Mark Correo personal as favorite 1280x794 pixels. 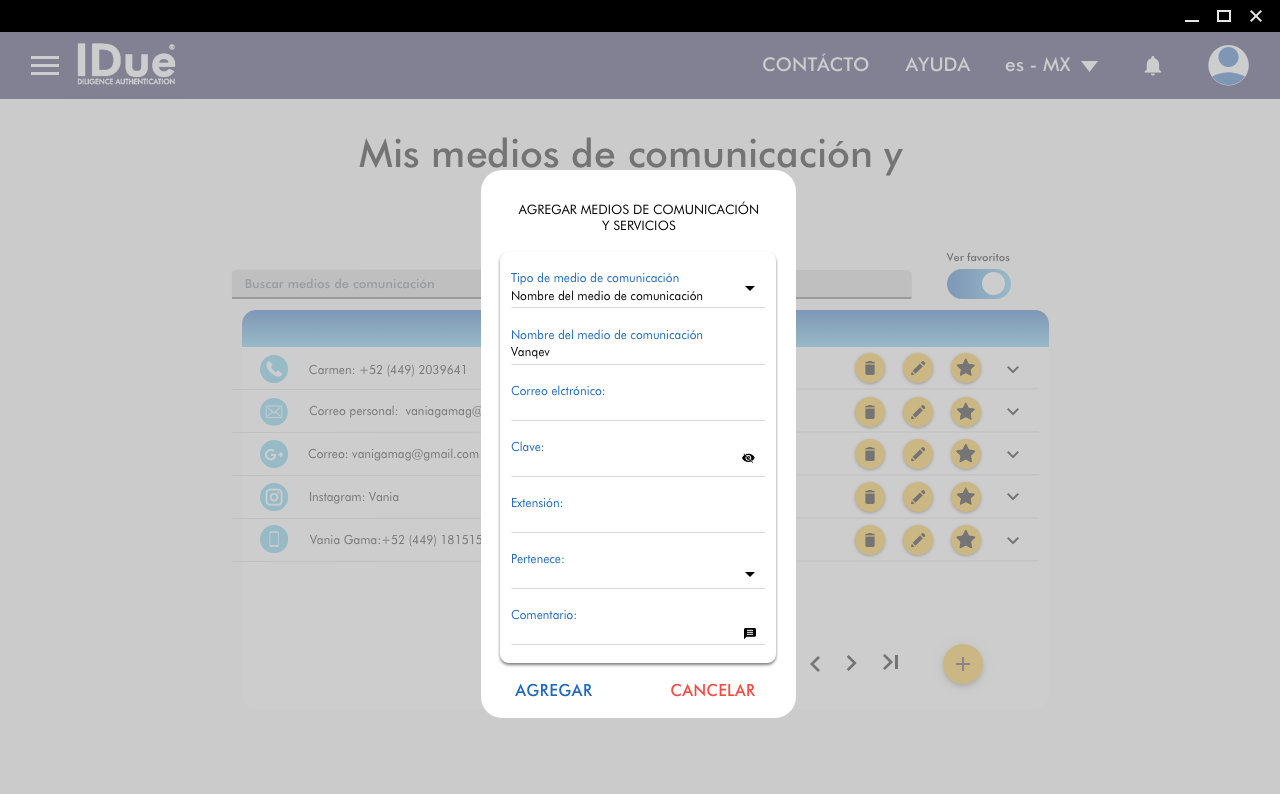click(965, 411)
